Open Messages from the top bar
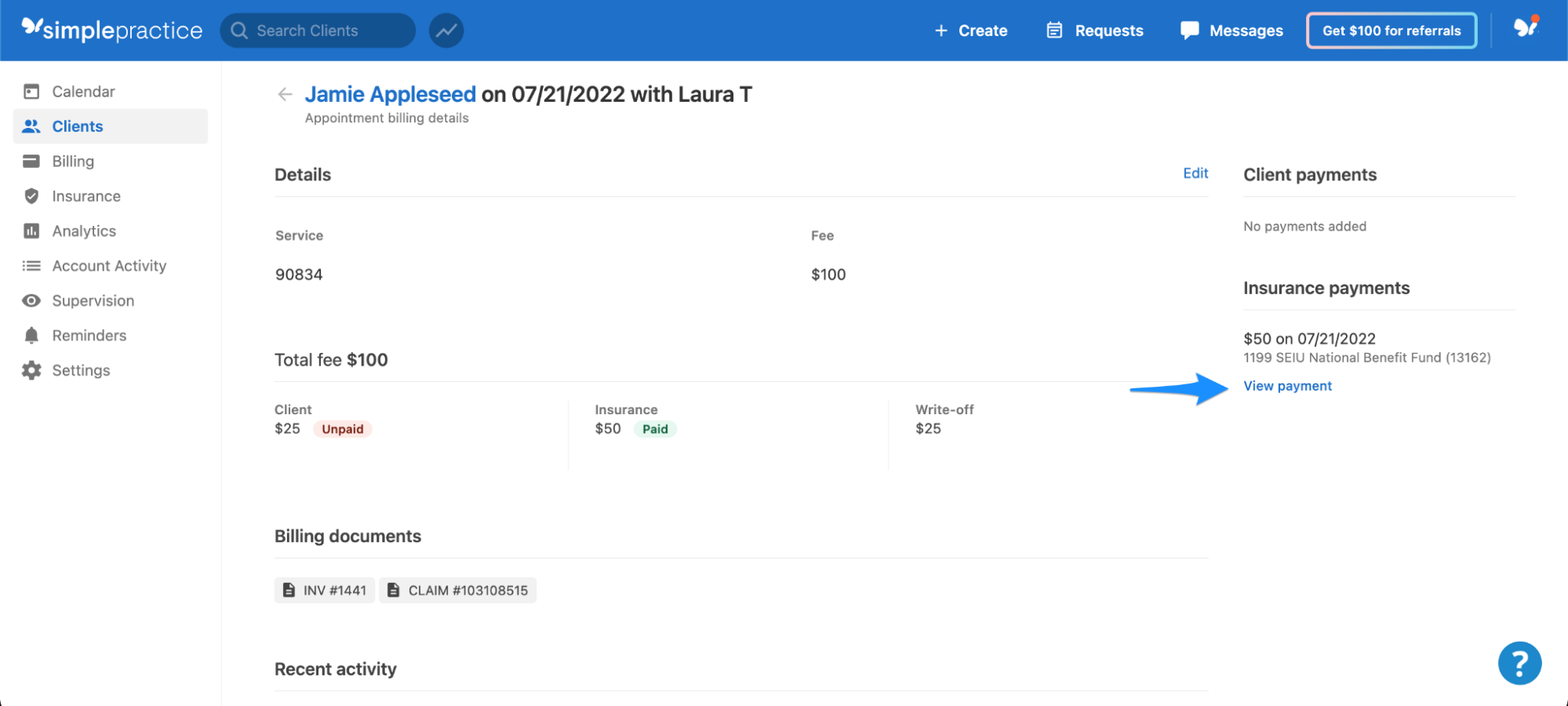This screenshot has height=706, width=1568. click(x=1231, y=30)
